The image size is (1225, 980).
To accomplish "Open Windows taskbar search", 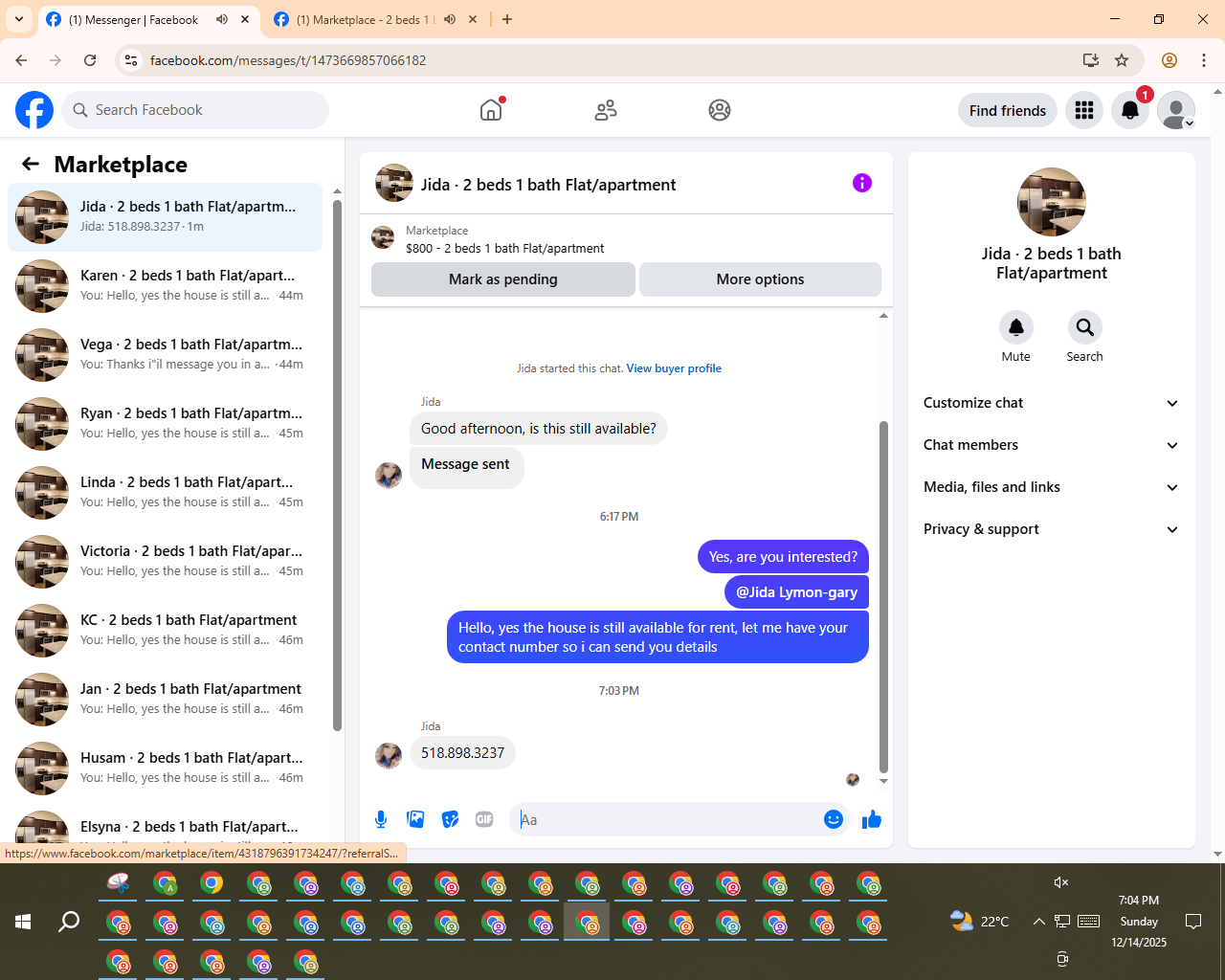I will 69,922.
